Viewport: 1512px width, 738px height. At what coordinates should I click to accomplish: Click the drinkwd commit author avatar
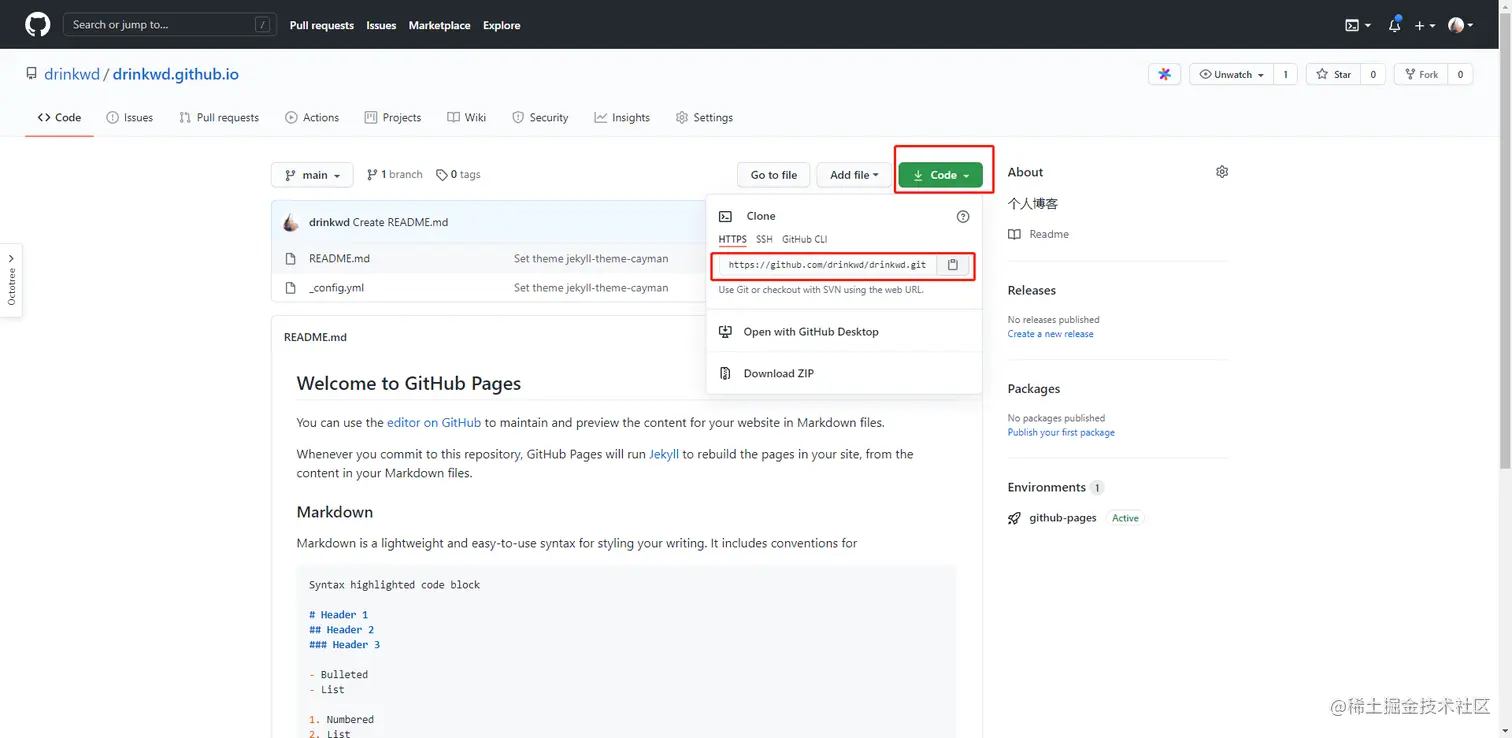pyautogui.click(x=291, y=222)
